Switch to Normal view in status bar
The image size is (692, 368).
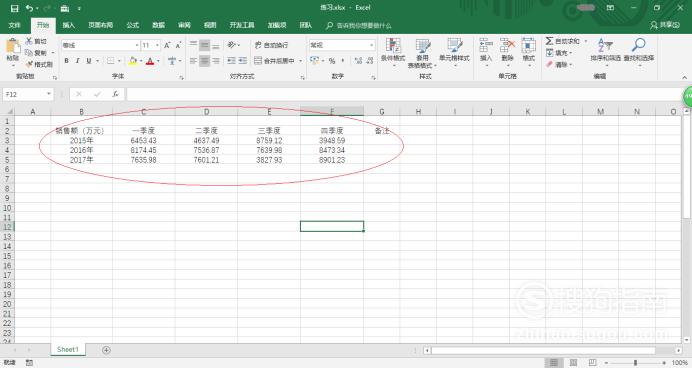point(553,363)
